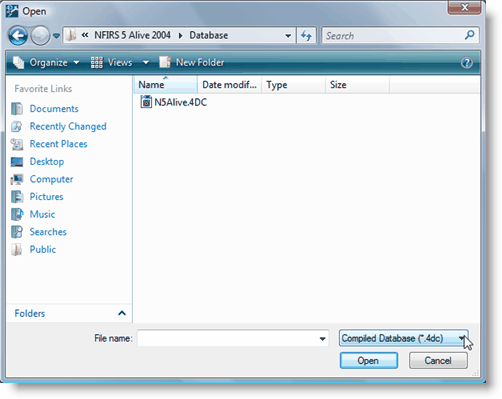Open the Music favorite link
The image size is (502, 399).
(42, 214)
